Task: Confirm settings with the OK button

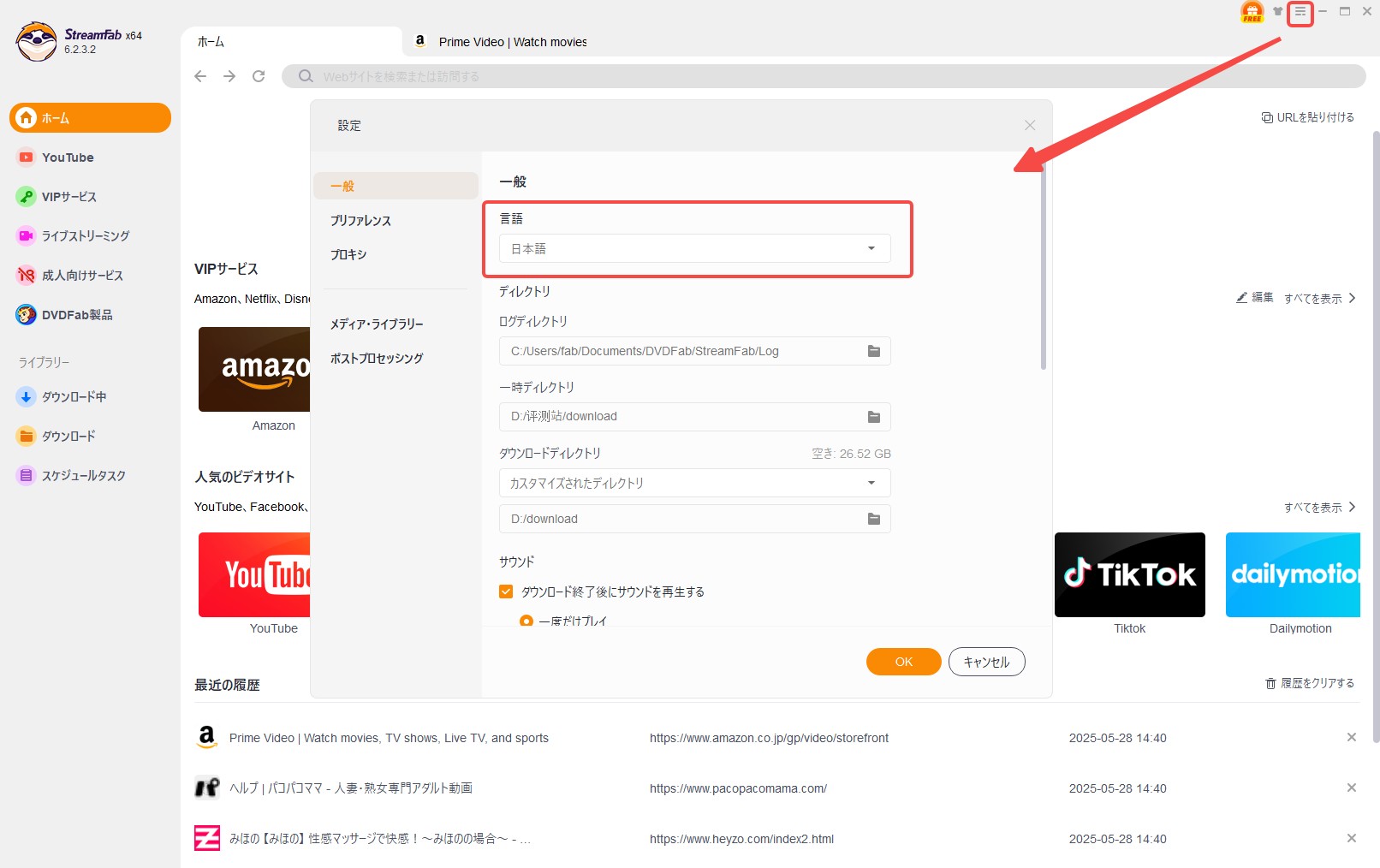Action: point(904,662)
